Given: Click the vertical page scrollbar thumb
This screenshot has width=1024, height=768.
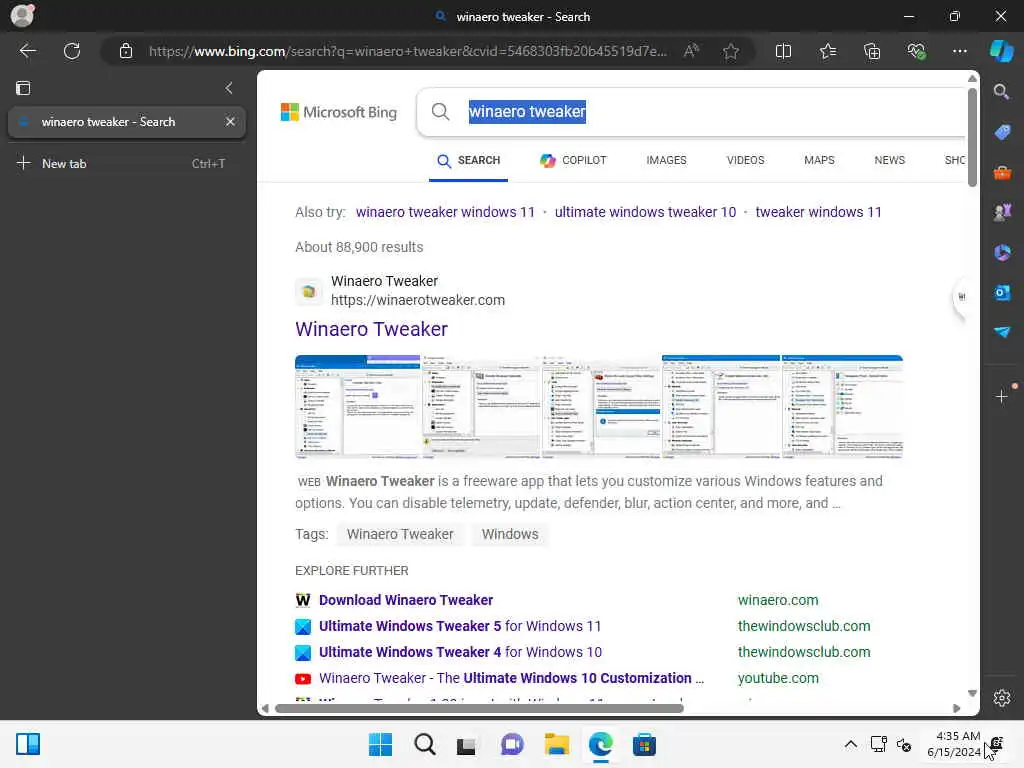Looking at the screenshot, I should tap(972, 137).
